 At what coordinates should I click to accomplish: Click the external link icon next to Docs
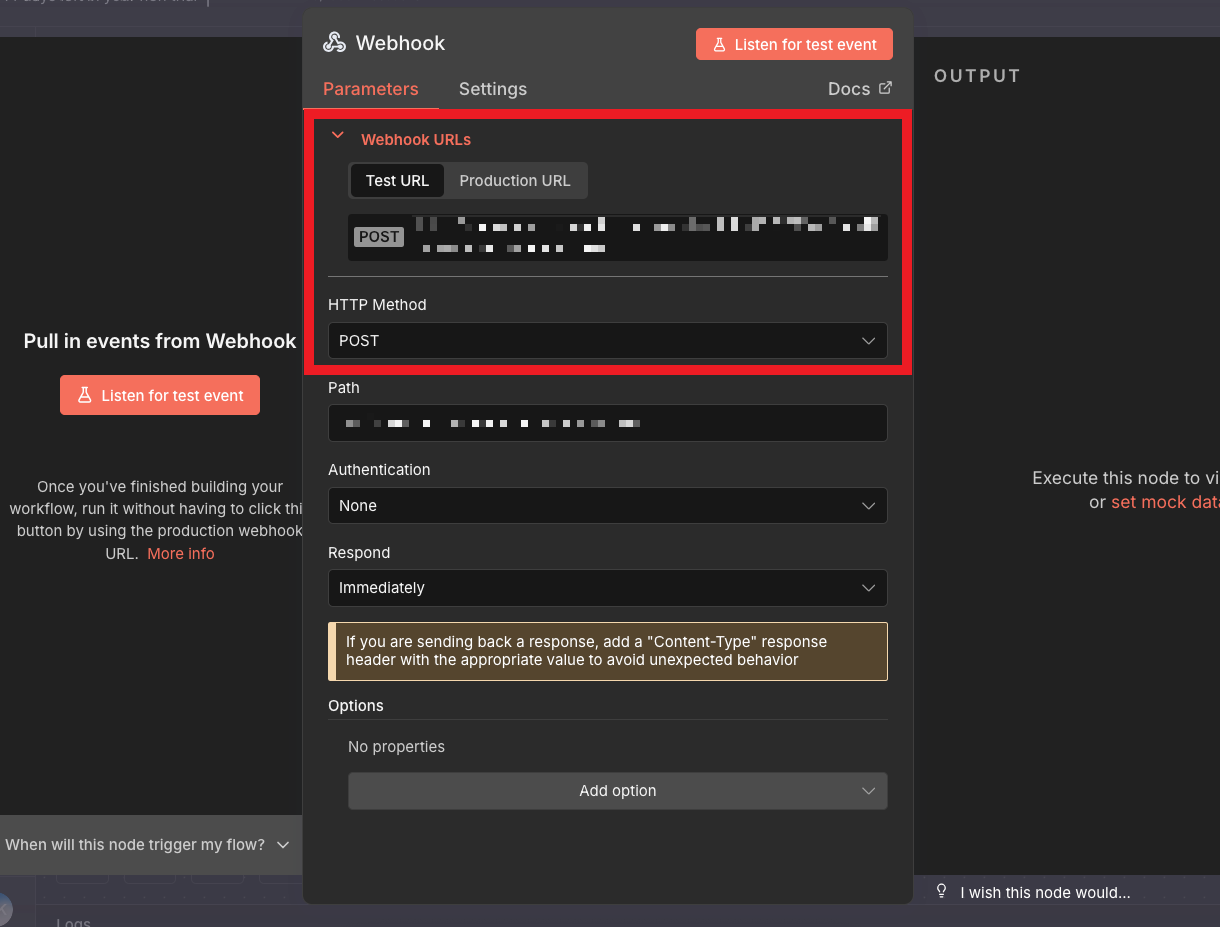(885, 88)
